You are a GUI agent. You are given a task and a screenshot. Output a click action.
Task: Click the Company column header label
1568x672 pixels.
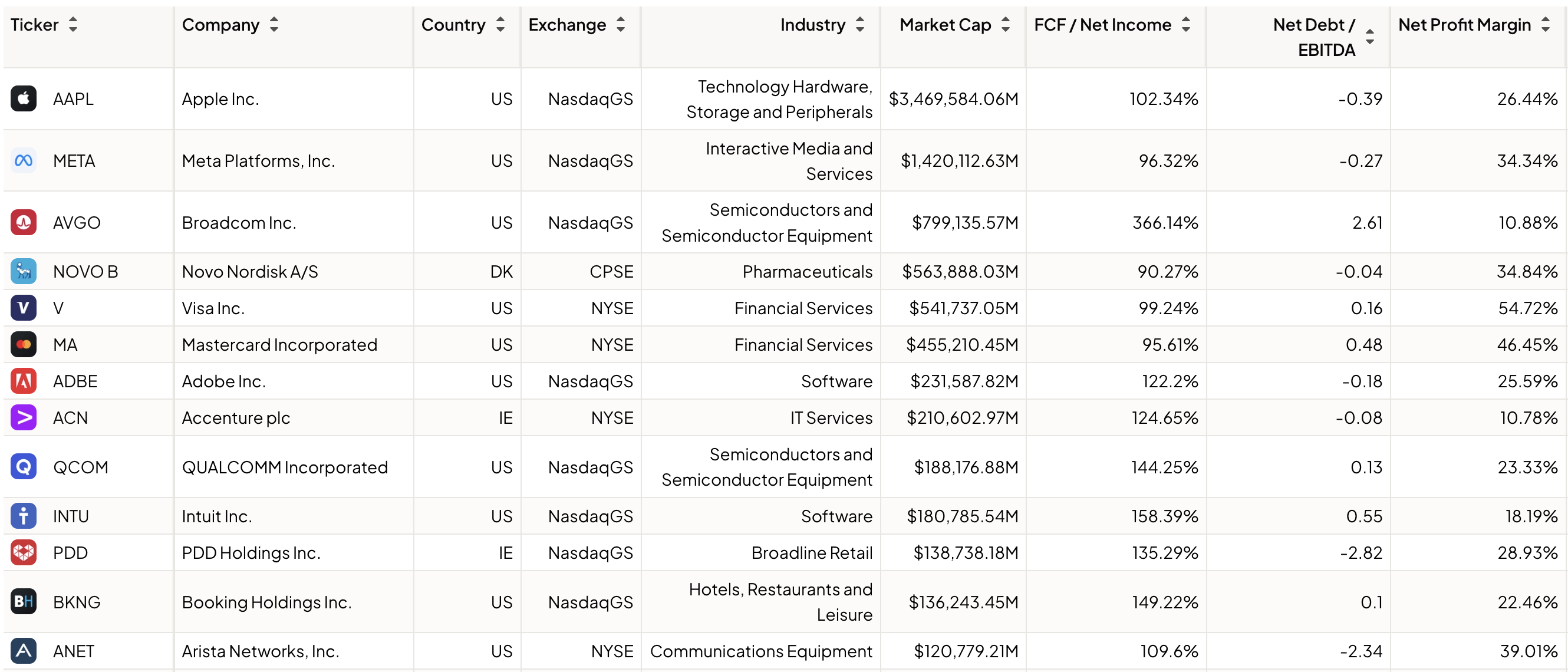pos(220,25)
